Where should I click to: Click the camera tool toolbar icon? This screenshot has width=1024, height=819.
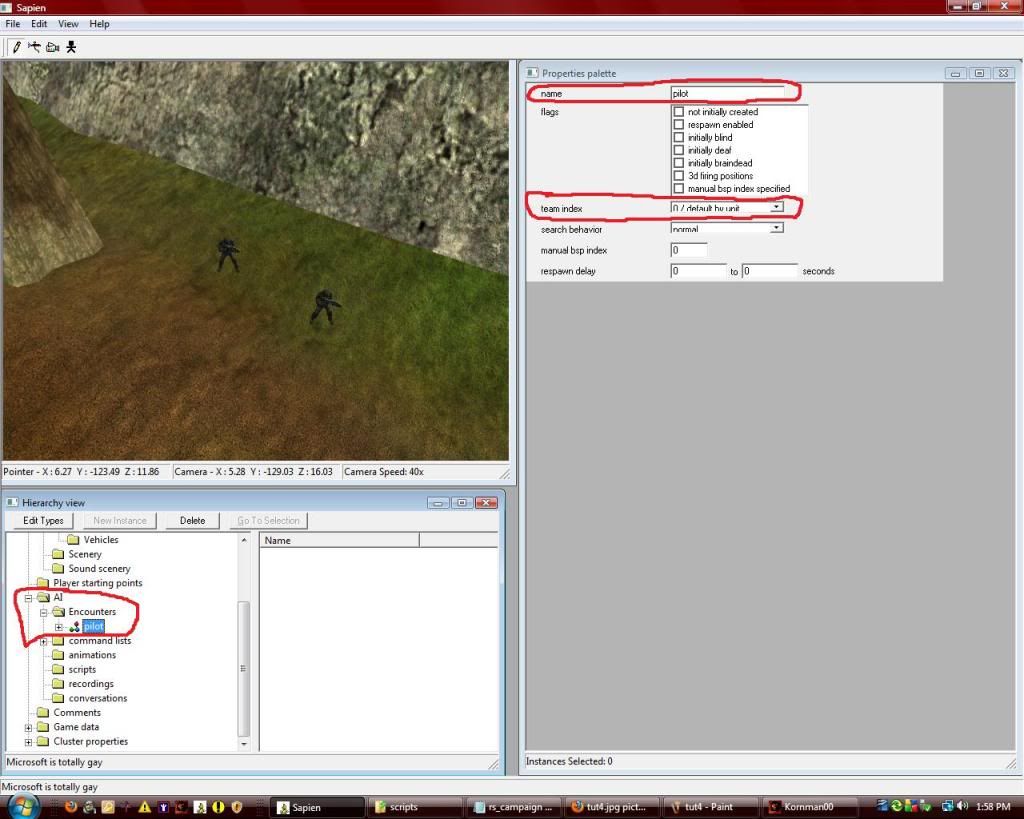pyautogui.click(x=53, y=47)
